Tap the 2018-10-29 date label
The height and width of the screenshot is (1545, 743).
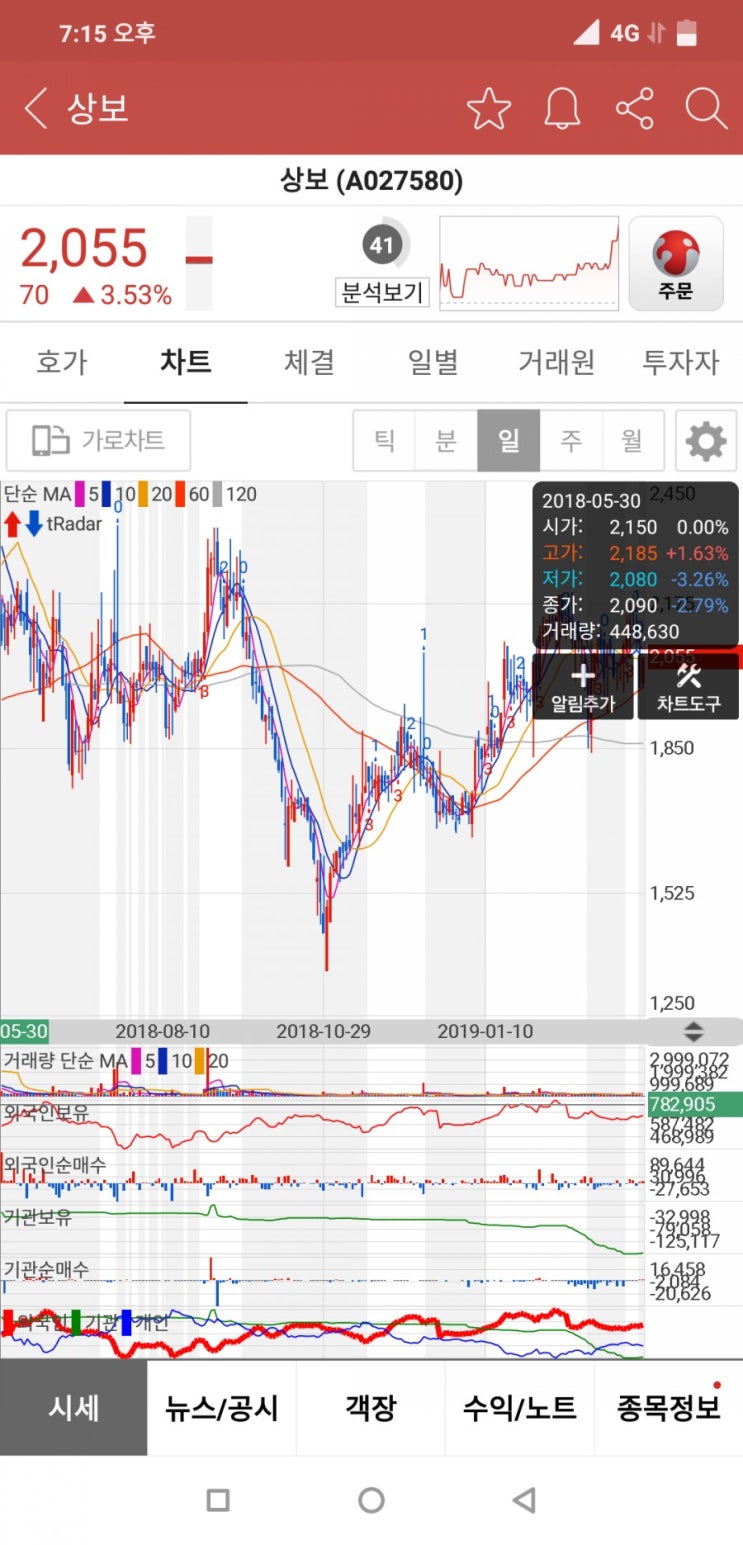click(323, 1031)
